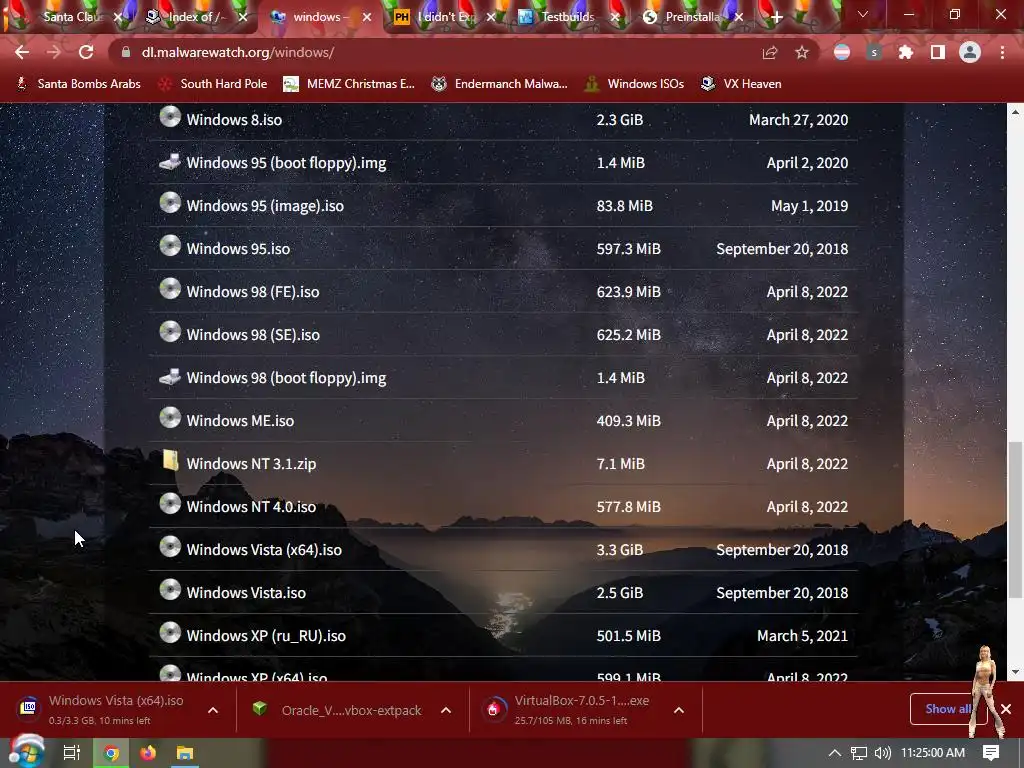
Task: Expand options for Oracle vbox-extpack download
Action: point(446,710)
